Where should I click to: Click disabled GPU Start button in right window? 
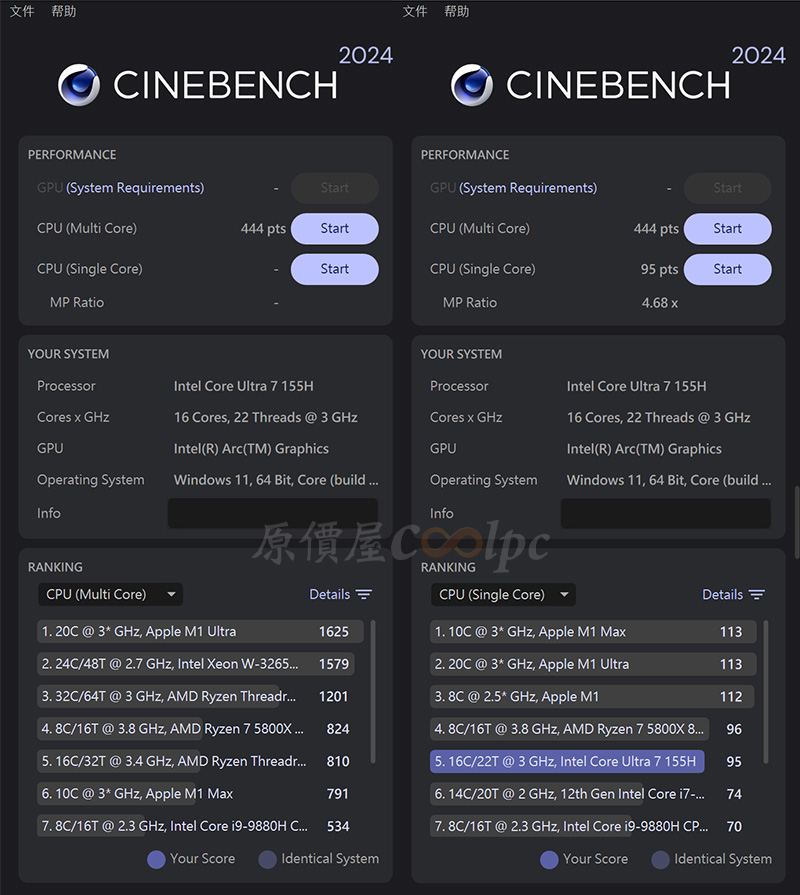728,188
